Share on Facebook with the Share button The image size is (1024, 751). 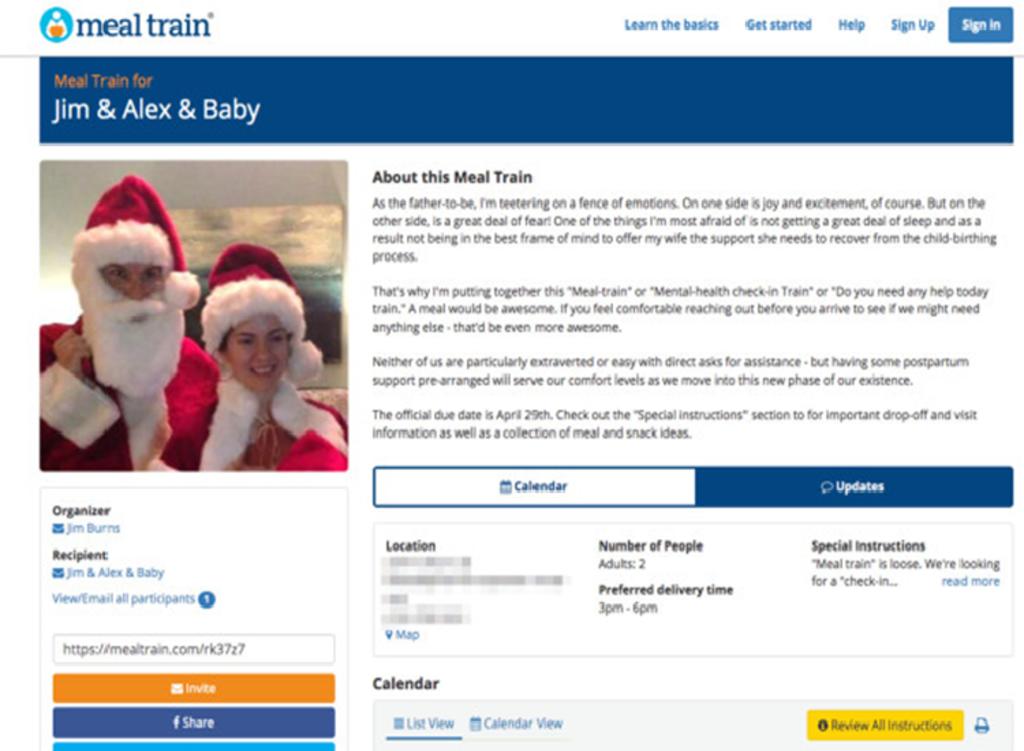click(193, 722)
